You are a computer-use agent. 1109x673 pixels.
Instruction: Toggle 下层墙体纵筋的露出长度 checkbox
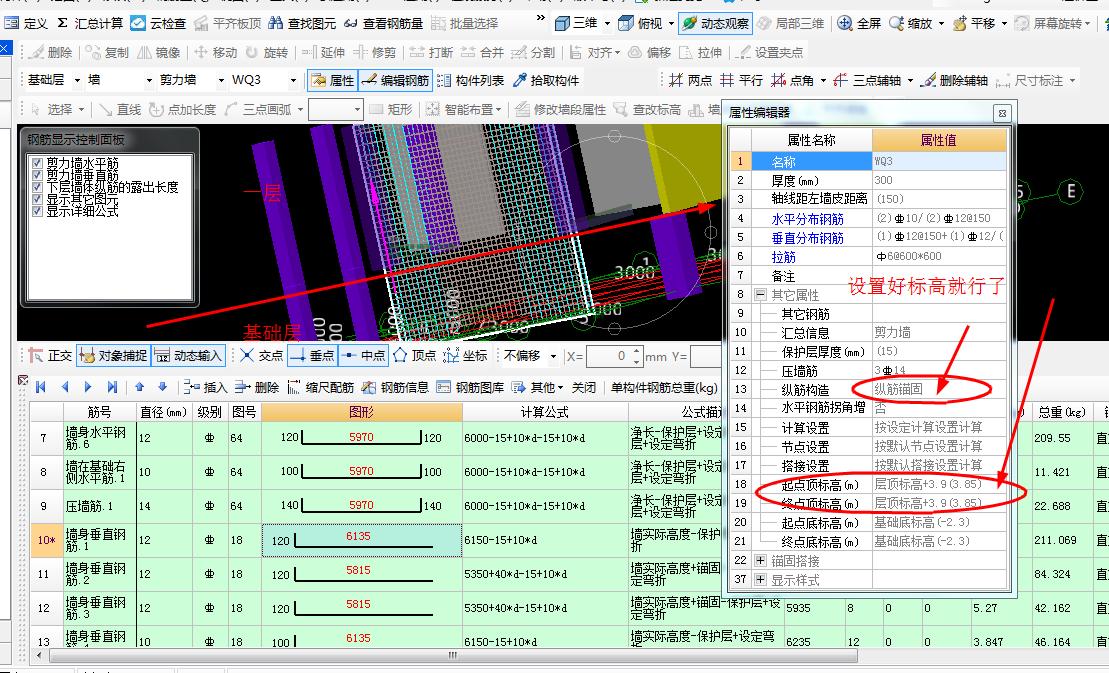click(37, 187)
